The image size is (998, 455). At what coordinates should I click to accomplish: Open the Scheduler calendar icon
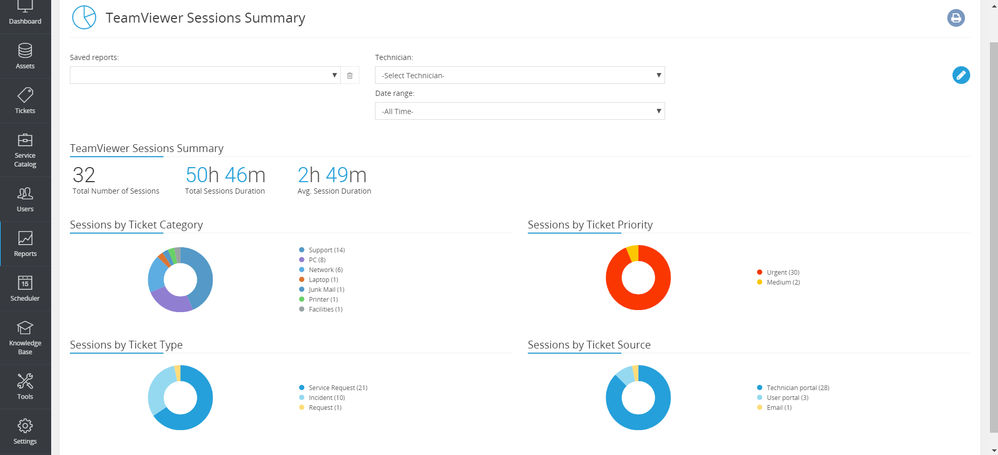[25, 283]
